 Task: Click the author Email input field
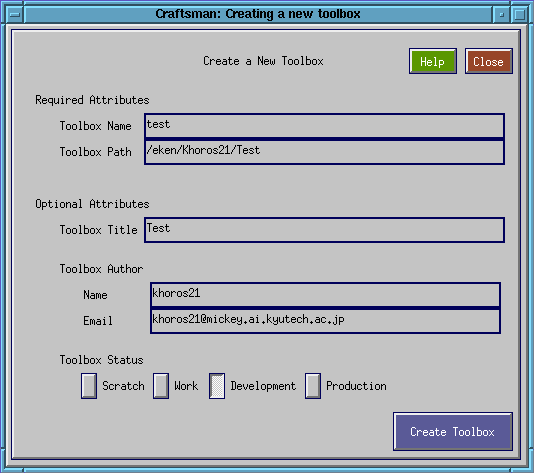point(325,320)
